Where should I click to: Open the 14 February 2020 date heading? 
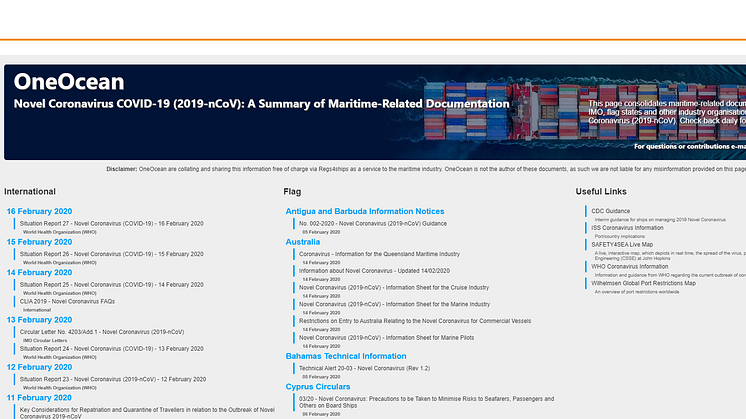[39, 273]
